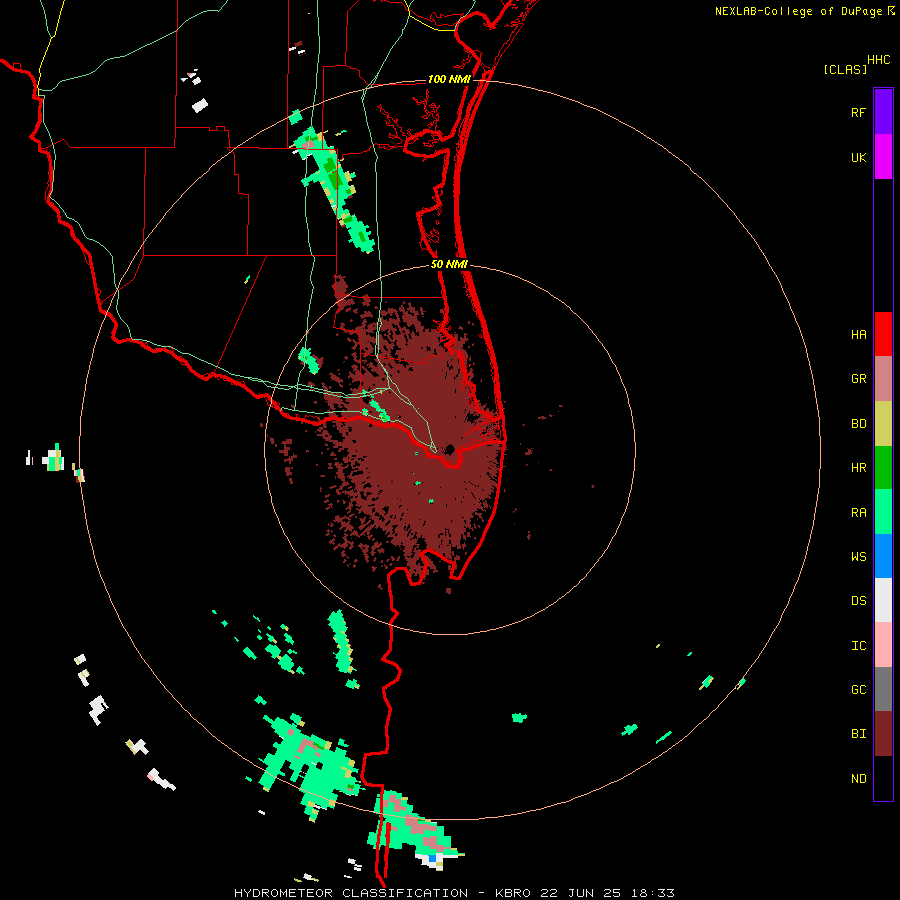Click the 'ND' legend label
This screenshot has width=900, height=900.
pyautogui.click(x=858, y=779)
